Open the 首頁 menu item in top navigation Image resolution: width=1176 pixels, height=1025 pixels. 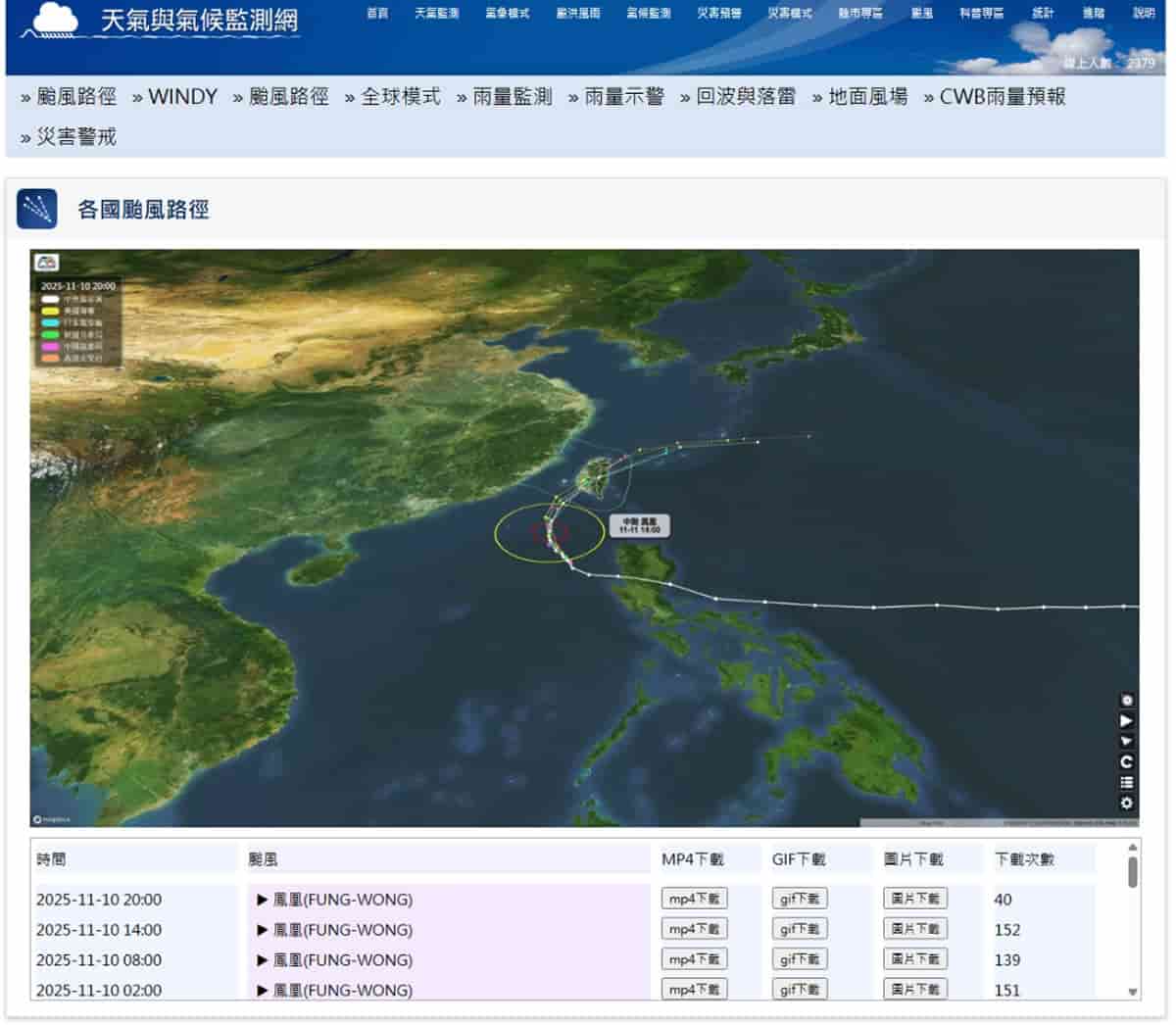pos(377,14)
